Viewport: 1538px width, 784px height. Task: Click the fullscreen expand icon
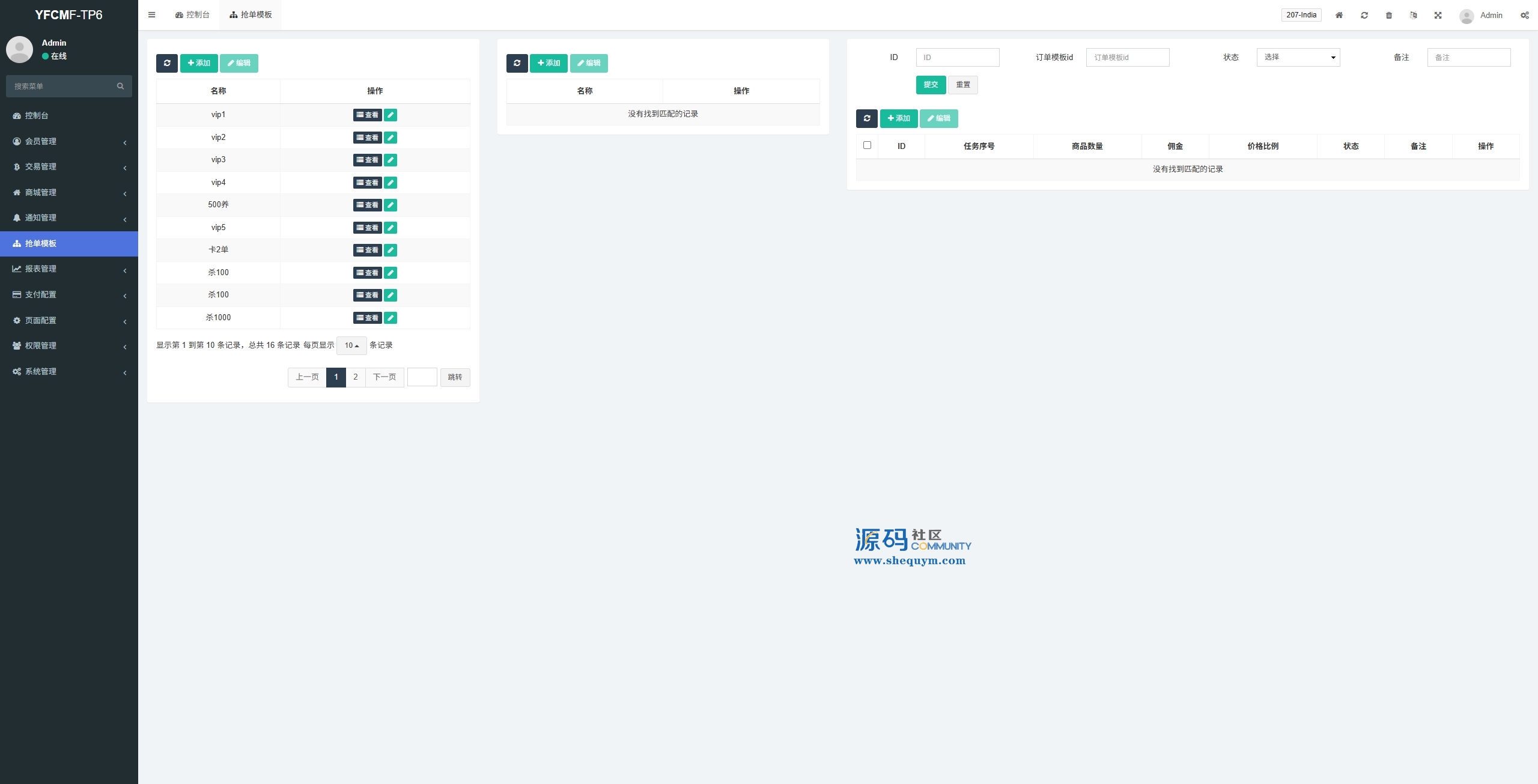[x=1438, y=16]
